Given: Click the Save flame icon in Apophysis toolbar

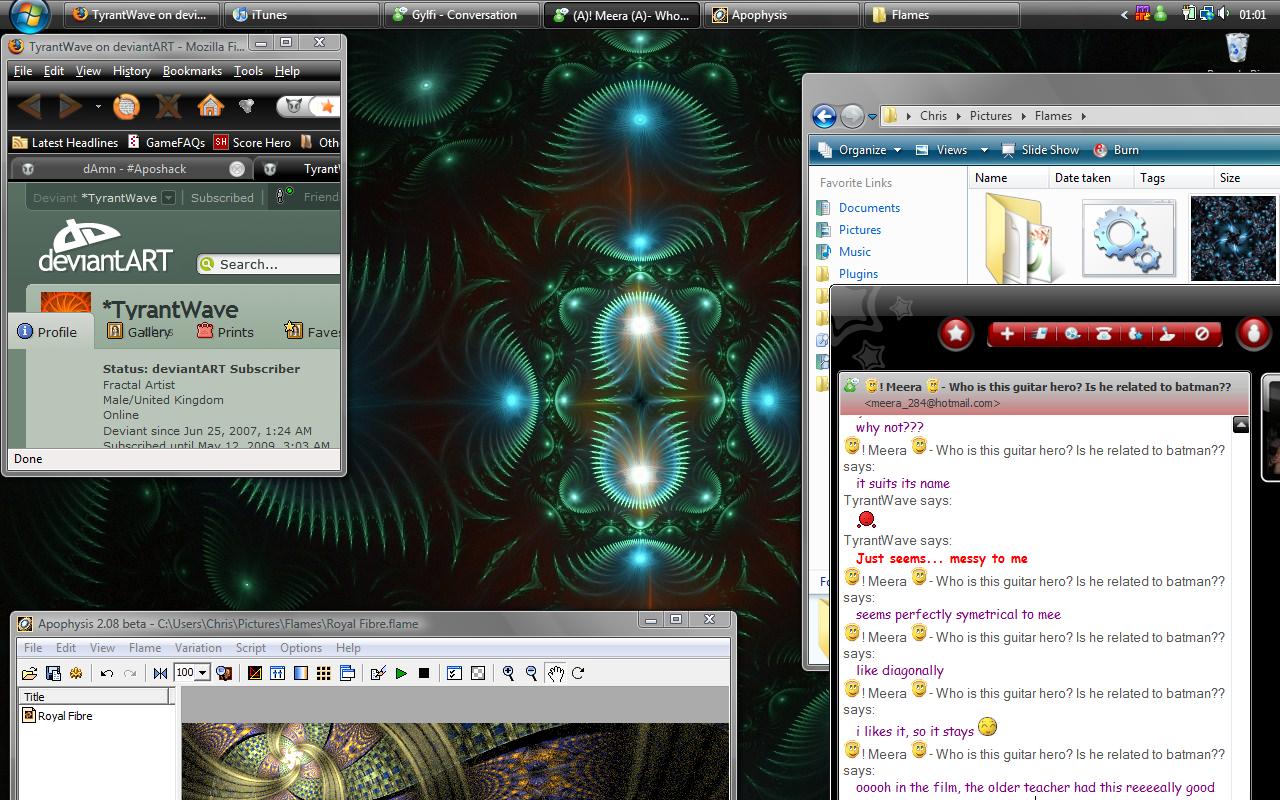Looking at the screenshot, I should coord(53,674).
